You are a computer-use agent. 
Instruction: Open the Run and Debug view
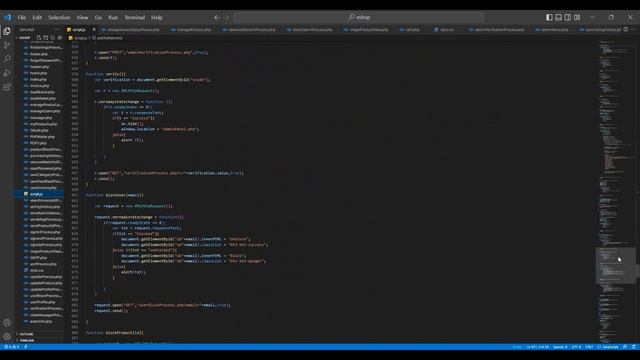click(x=7, y=73)
